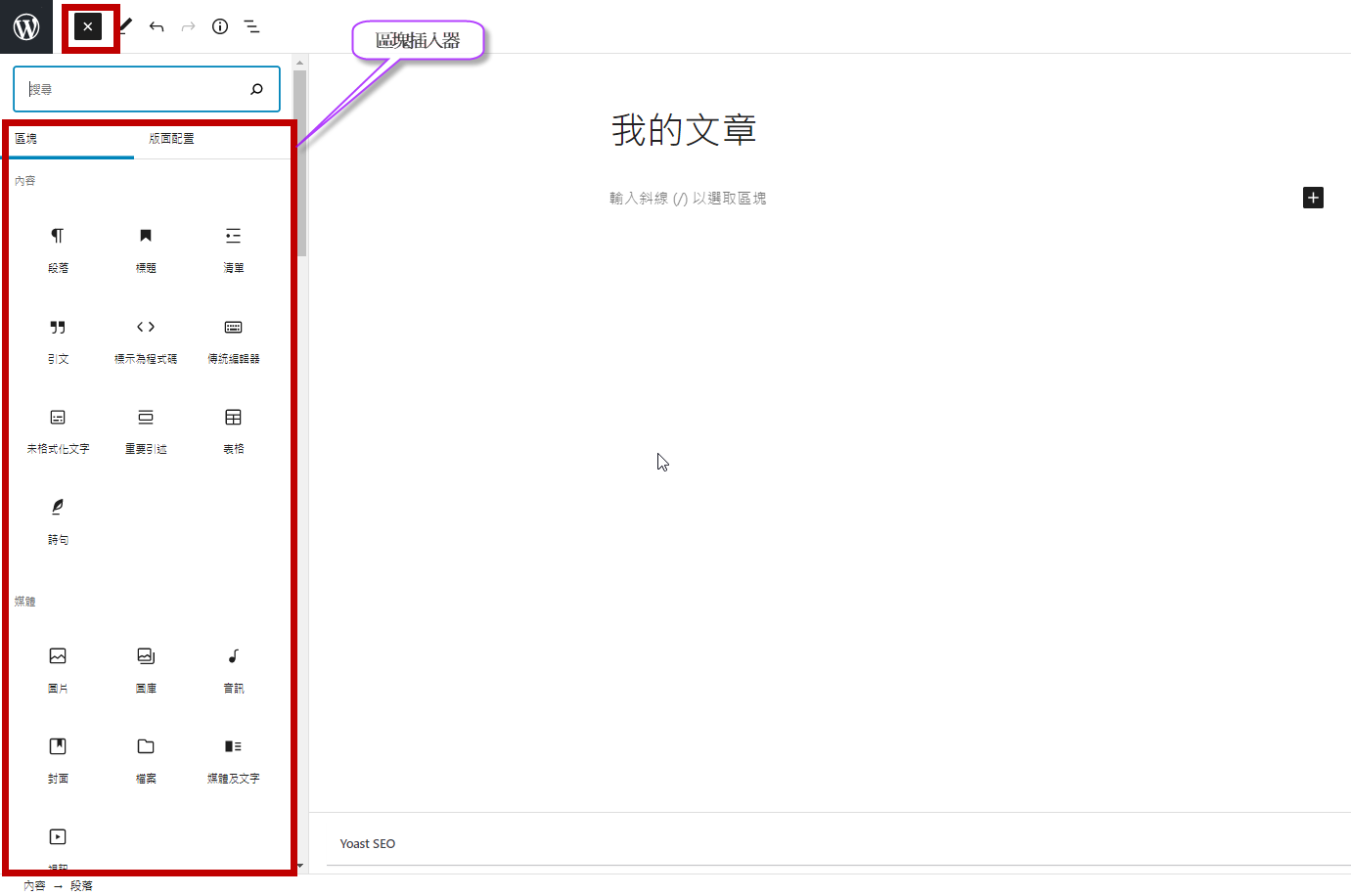Insert the 清單 list block
The height and width of the screenshot is (896, 1351).
[x=233, y=247]
